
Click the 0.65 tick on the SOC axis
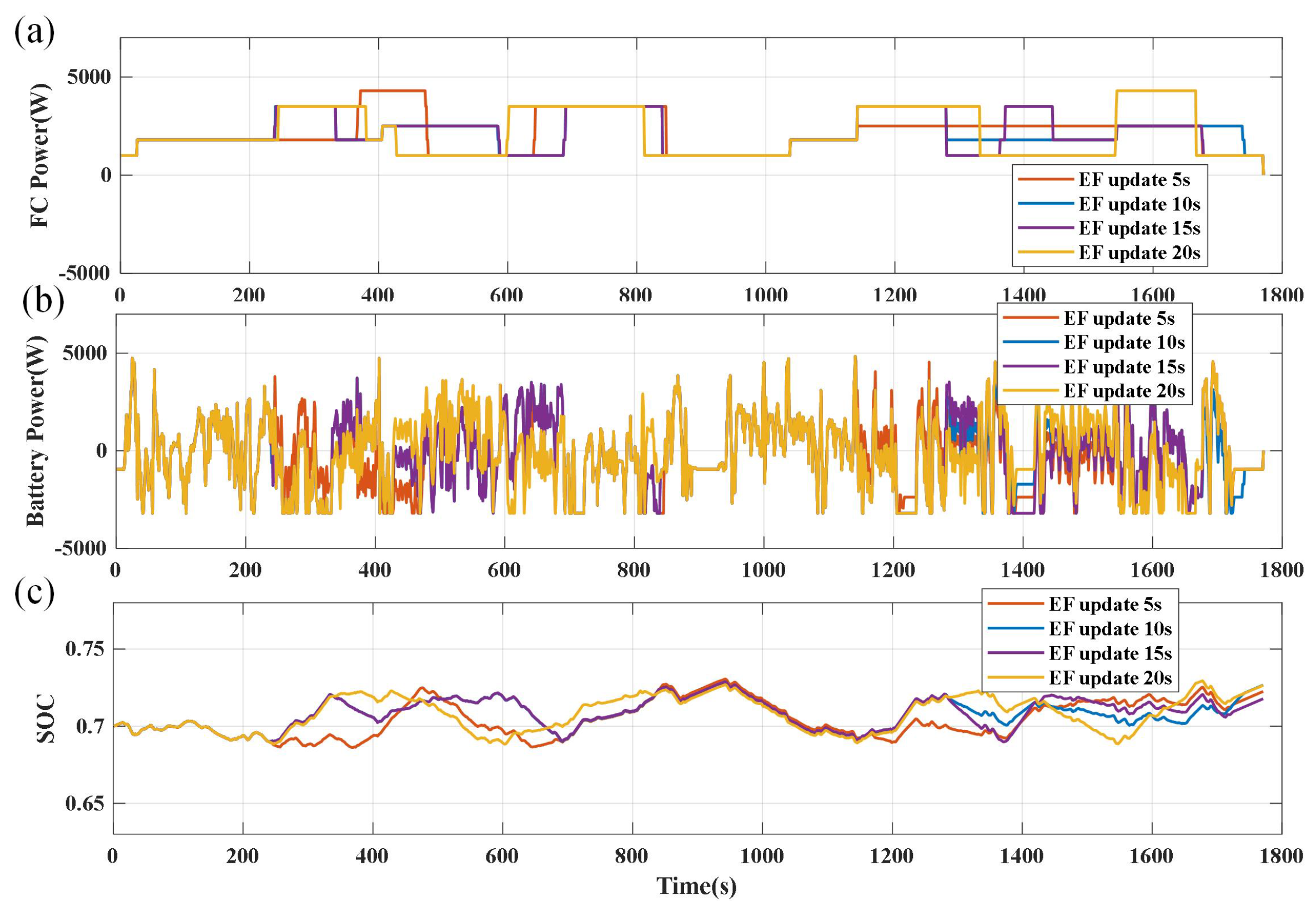[85, 803]
